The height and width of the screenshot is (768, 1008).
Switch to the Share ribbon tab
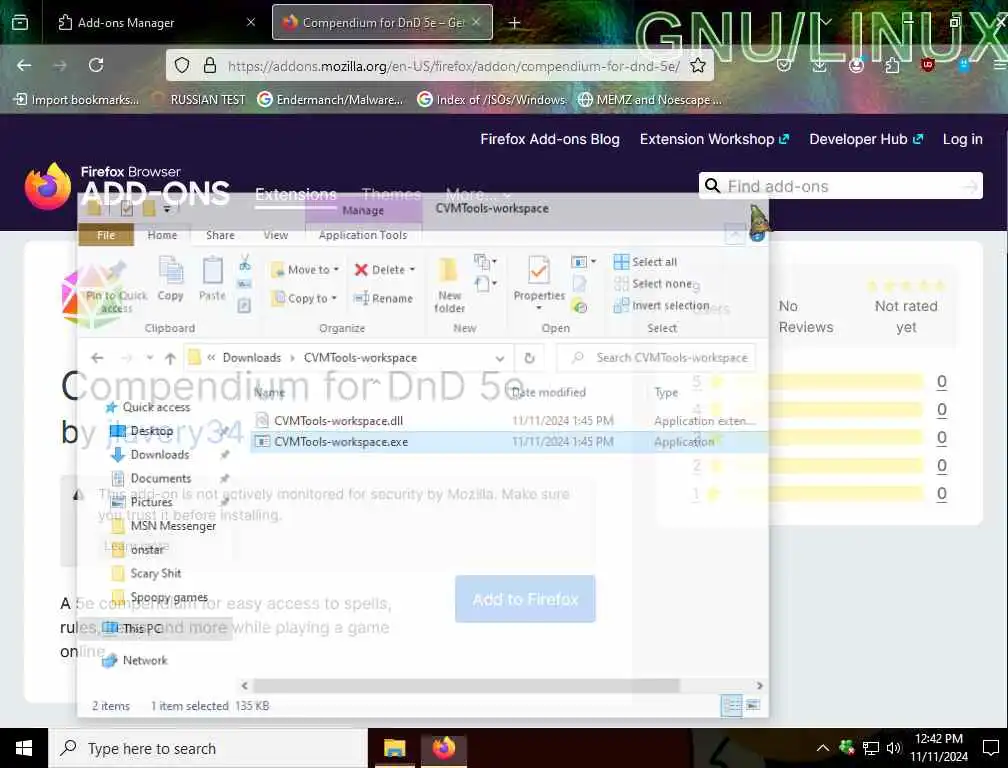point(220,235)
